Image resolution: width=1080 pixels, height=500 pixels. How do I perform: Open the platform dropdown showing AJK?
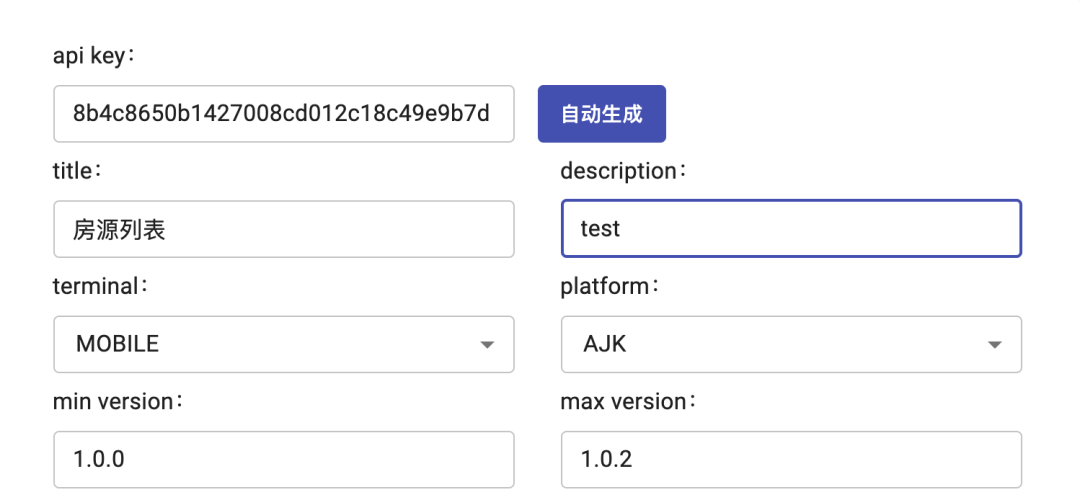[791, 344]
